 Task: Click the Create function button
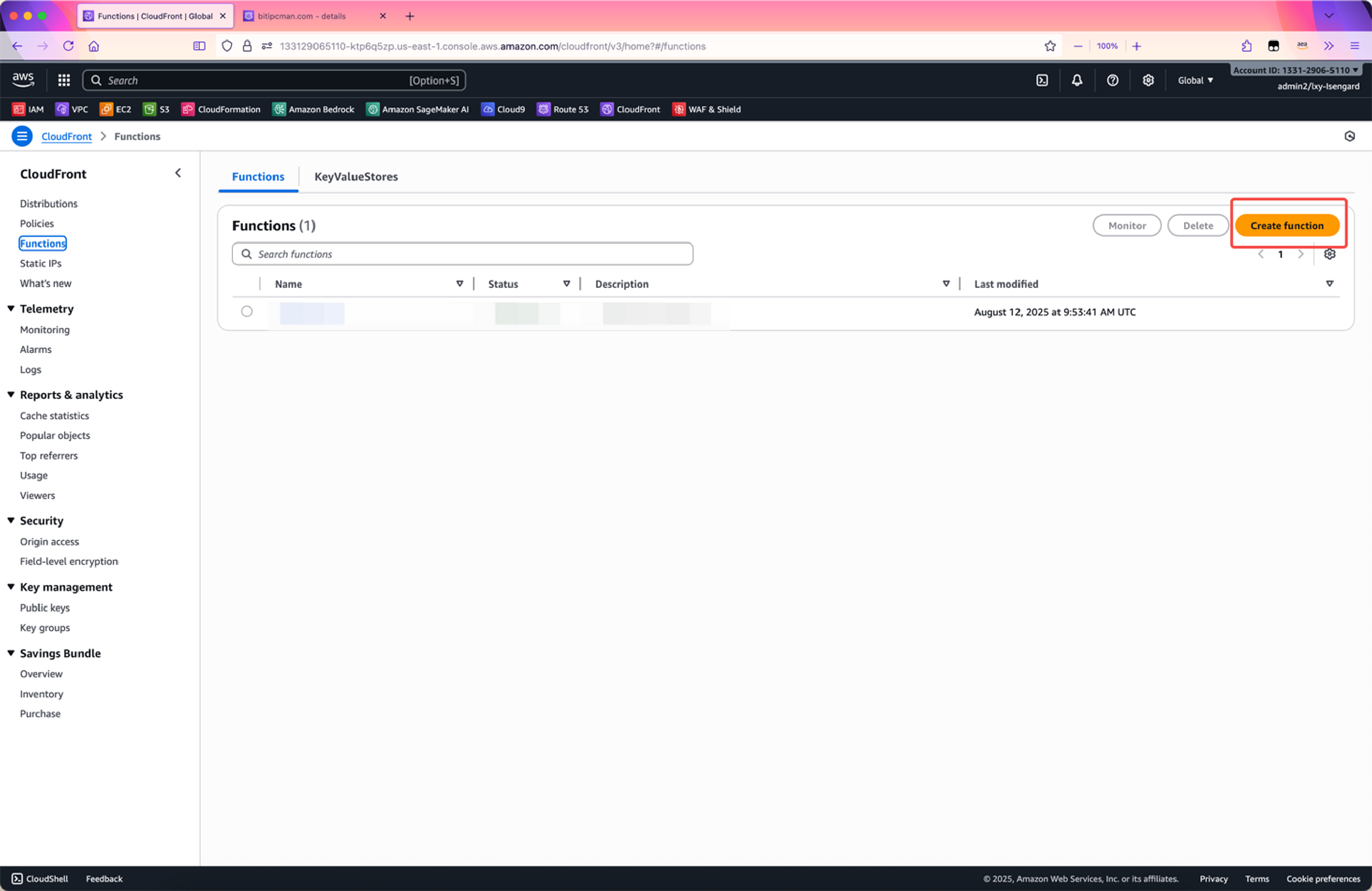(1287, 226)
